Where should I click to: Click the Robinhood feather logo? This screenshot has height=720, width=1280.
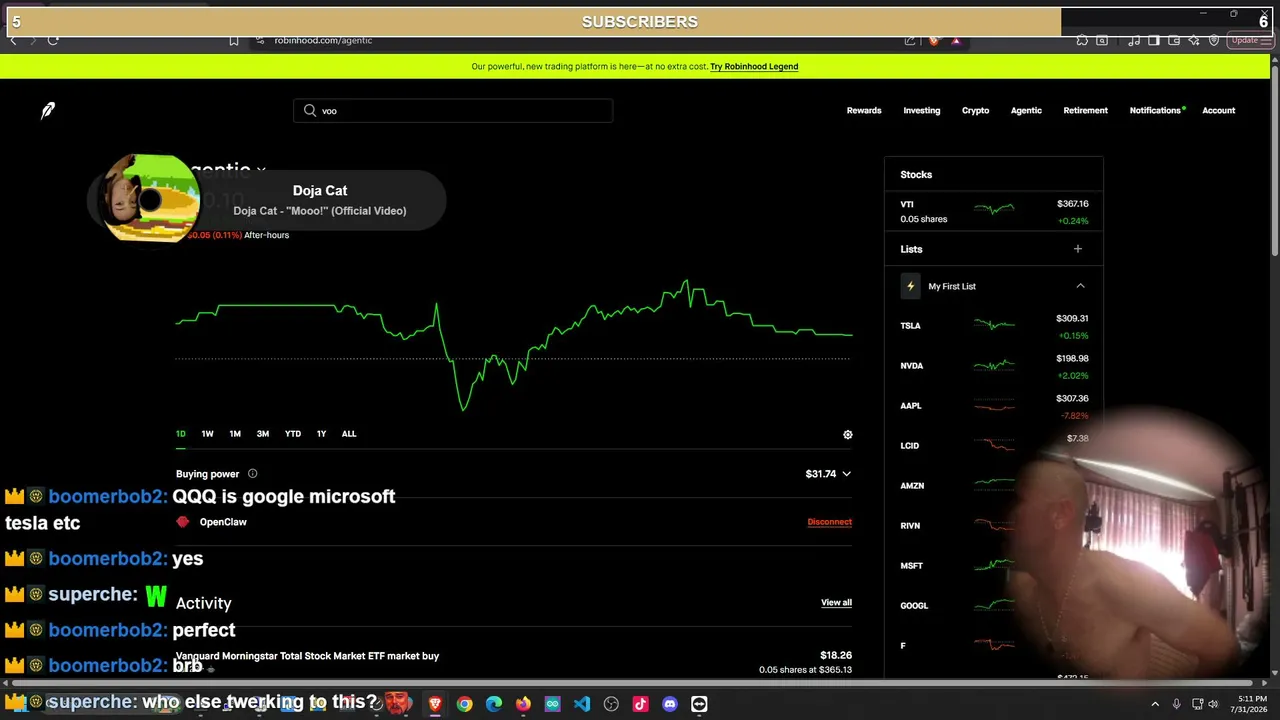(48, 110)
